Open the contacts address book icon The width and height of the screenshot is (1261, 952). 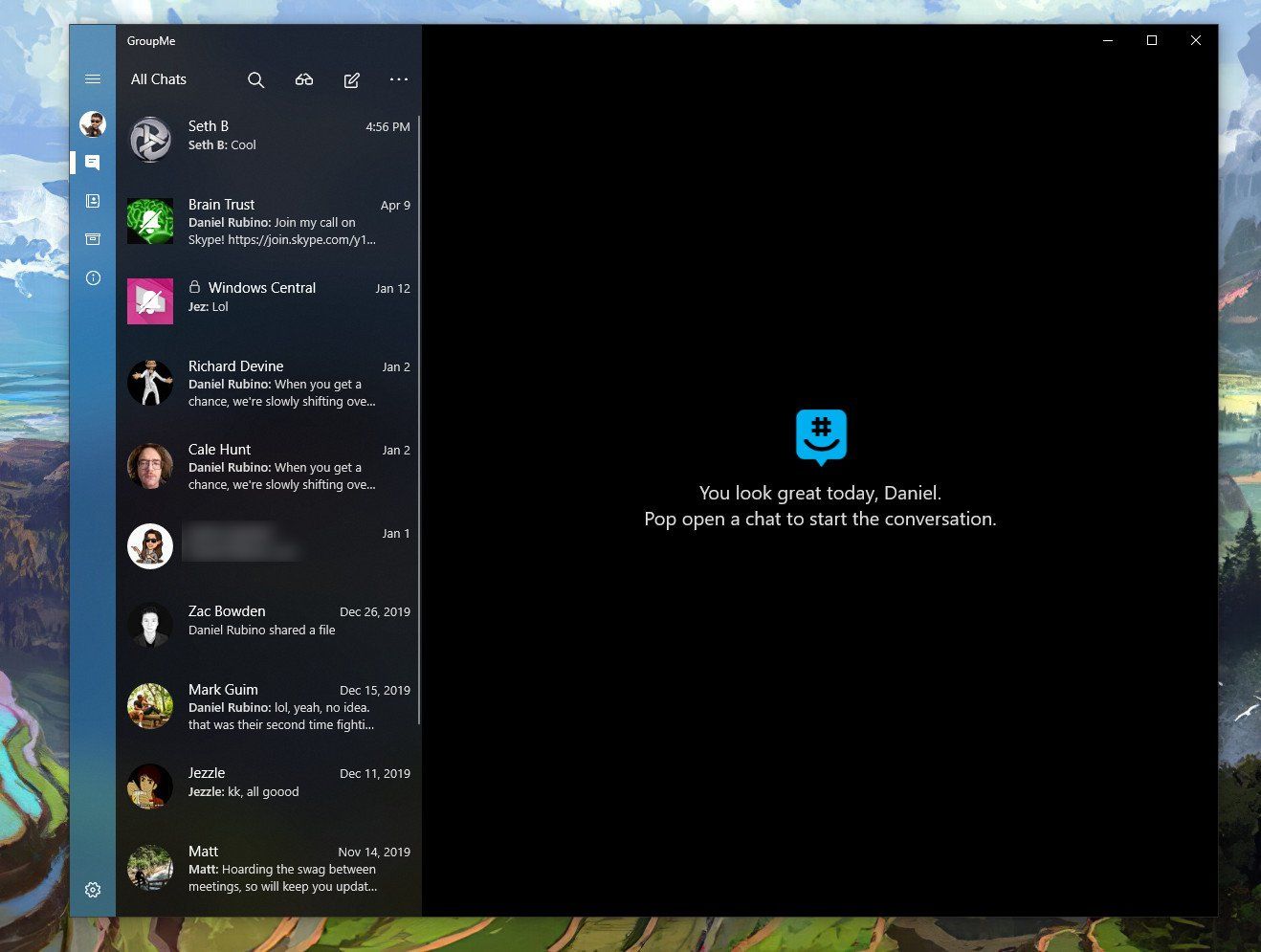[x=92, y=200]
